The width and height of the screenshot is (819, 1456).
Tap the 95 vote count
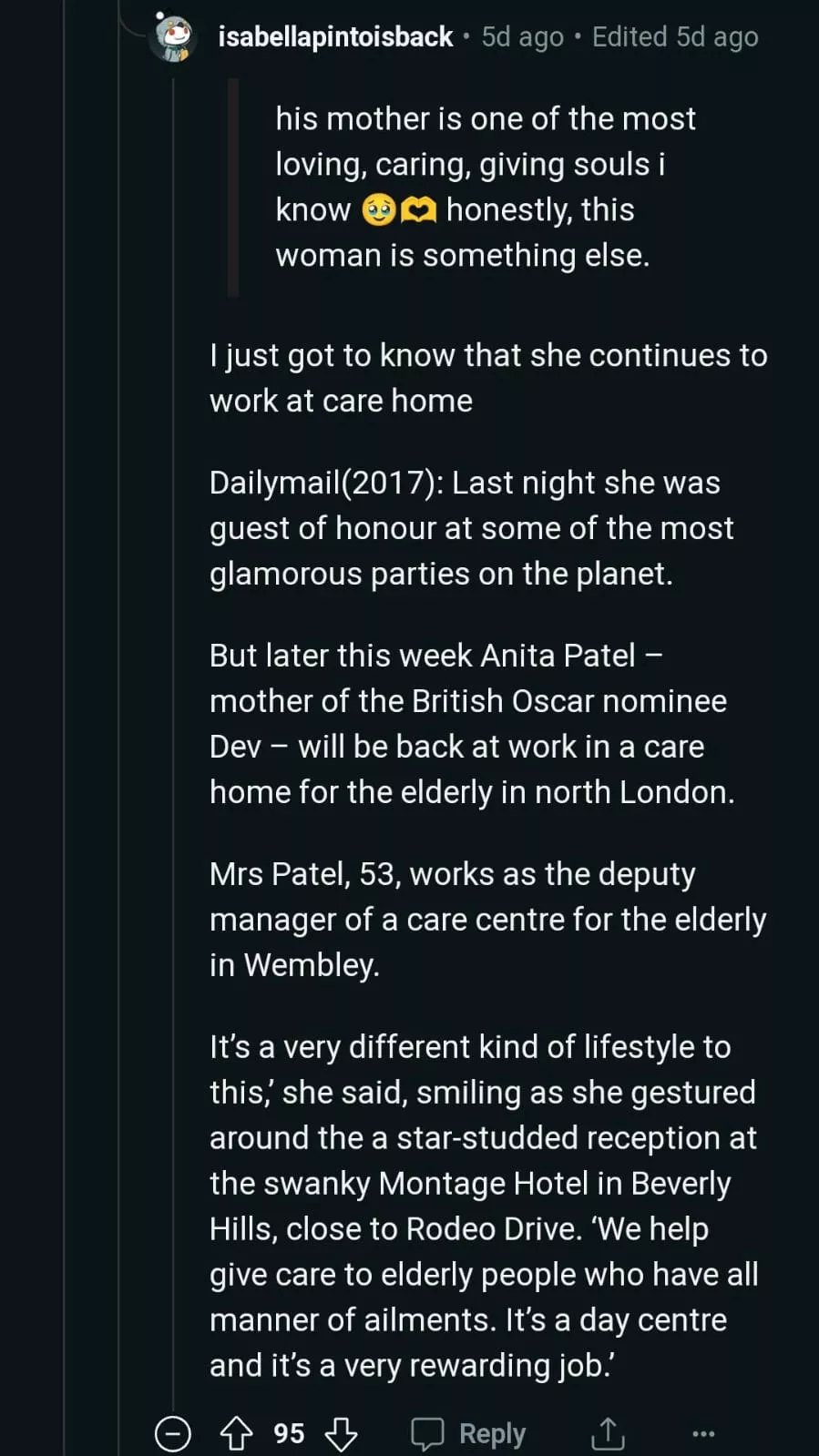pyautogui.click(x=289, y=1434)
